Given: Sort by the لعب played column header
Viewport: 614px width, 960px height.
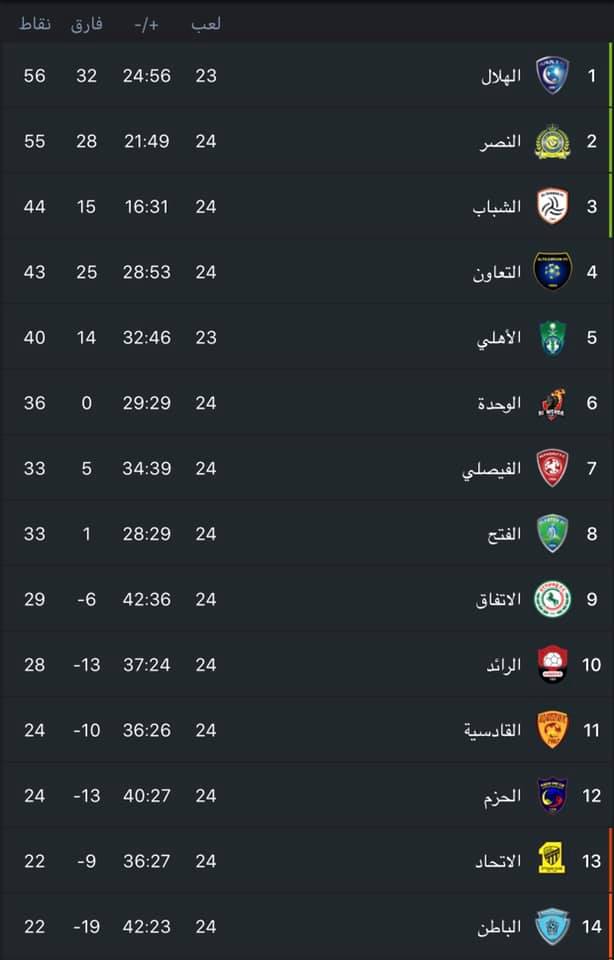Looking at the screenshot, I should [x=206, y=24].
